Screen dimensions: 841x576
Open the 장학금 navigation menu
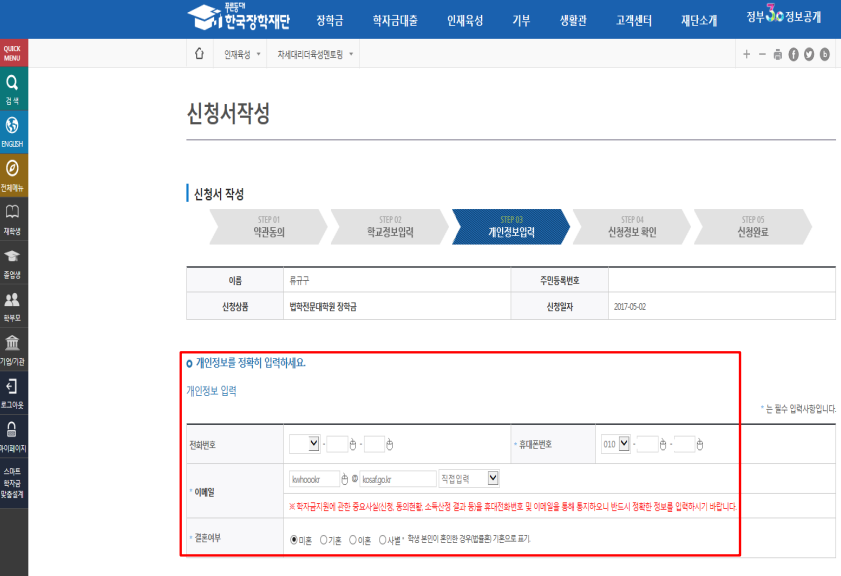pyautogui.click(x=332, y=20)
